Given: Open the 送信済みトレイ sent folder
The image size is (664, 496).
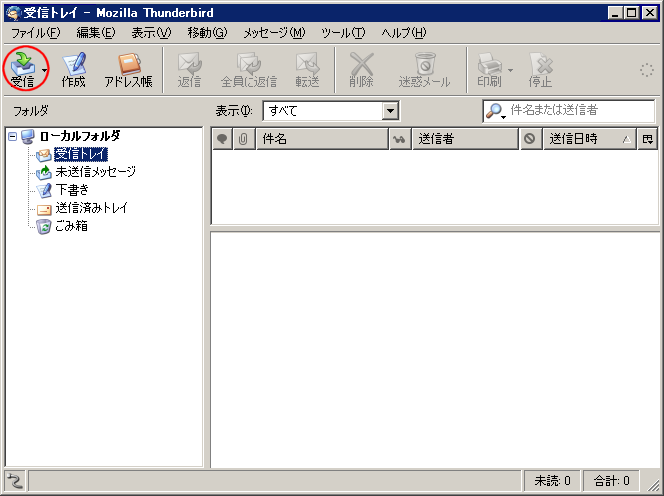Looking at the screenshot, I should click(91, 208).
